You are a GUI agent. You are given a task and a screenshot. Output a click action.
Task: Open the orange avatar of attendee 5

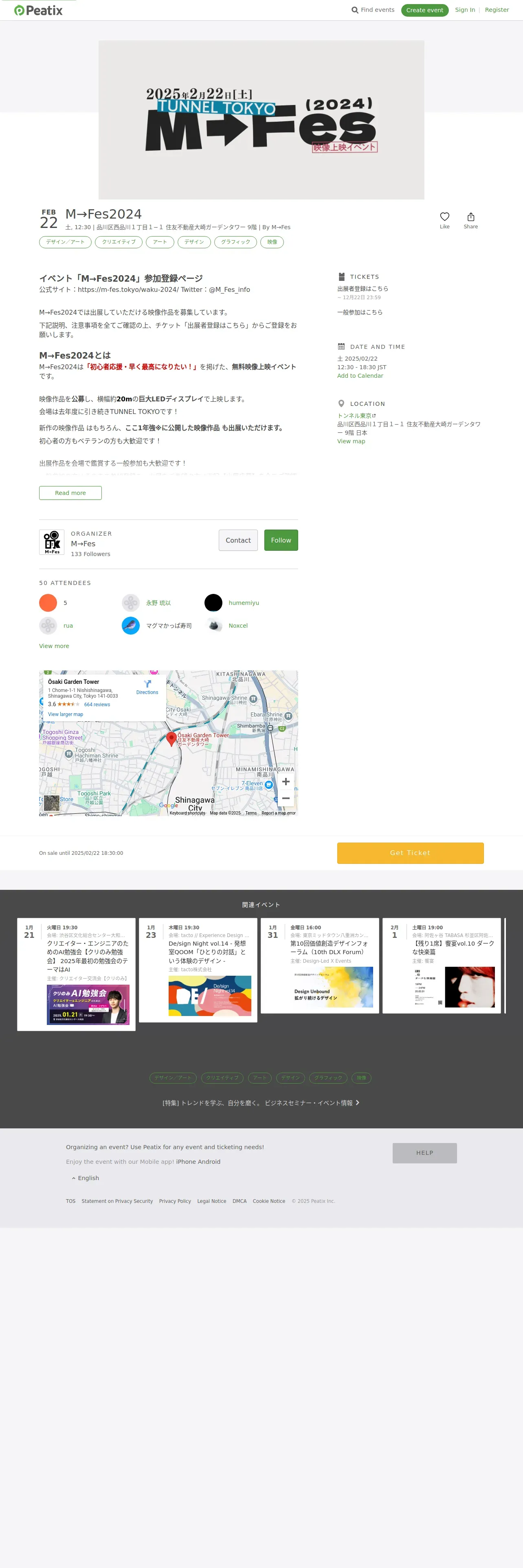(48, 602)
